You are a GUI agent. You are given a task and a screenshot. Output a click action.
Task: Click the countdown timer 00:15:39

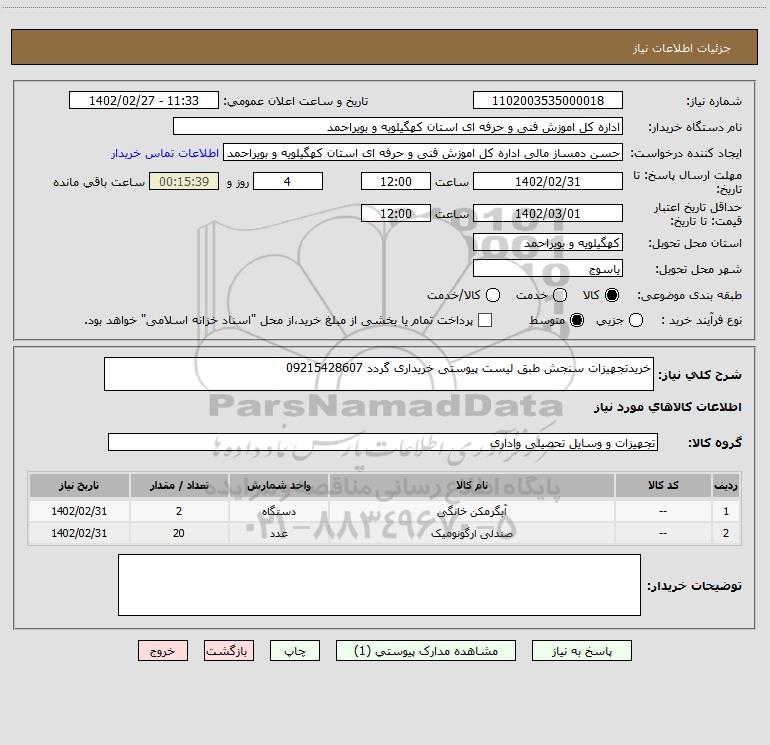click(x=184, y=181)
